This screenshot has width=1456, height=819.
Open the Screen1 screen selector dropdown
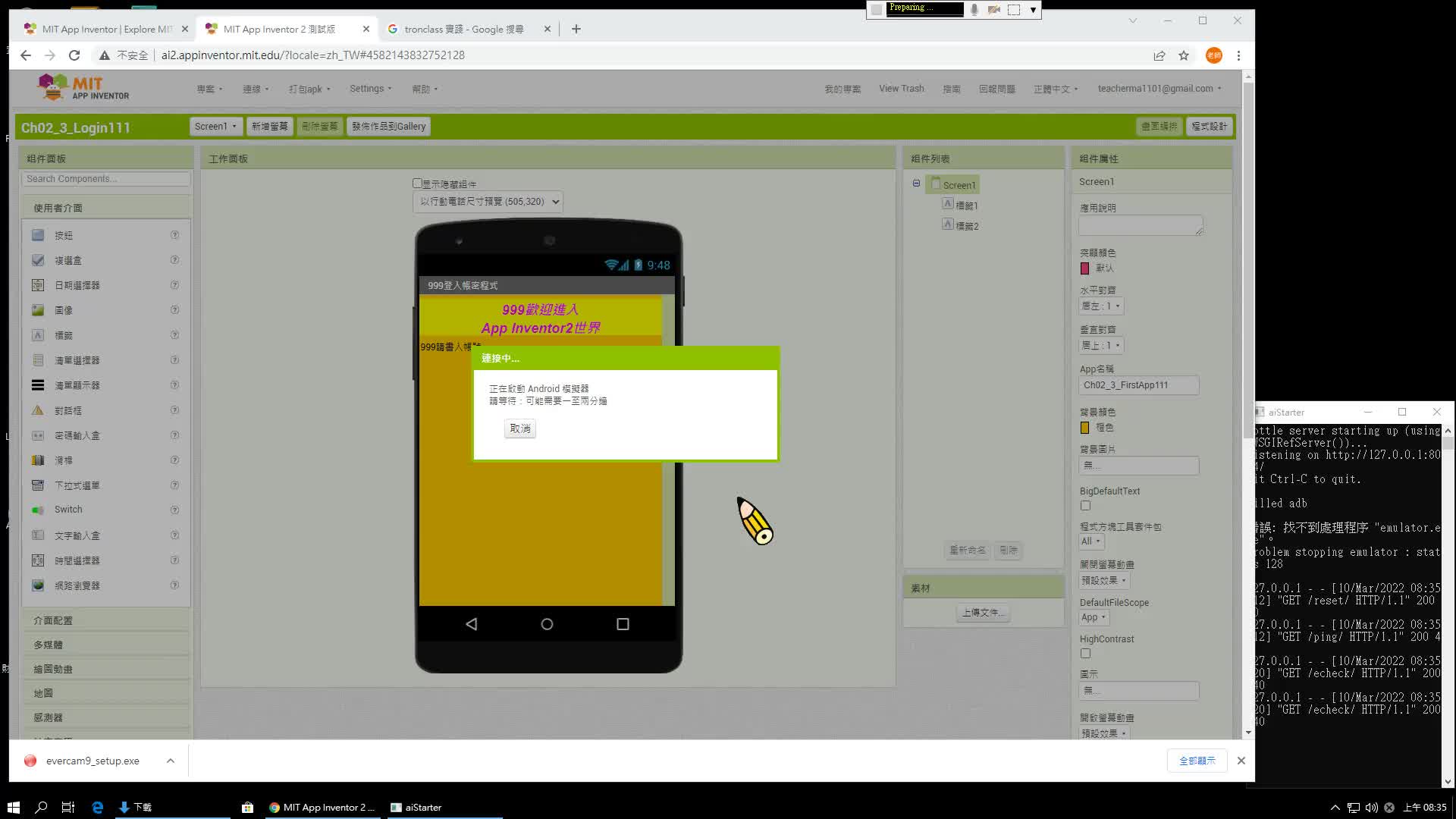[x=215, y=127]
